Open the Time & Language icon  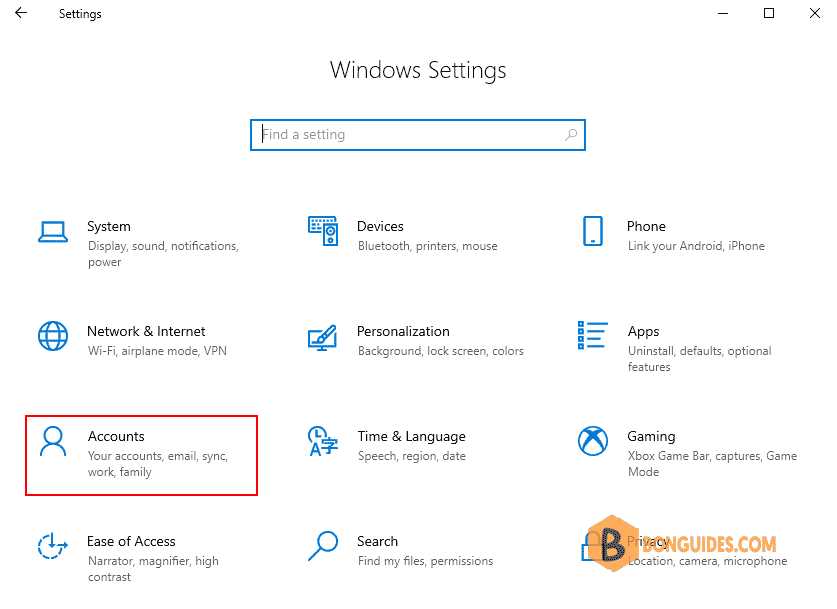pyautogui.click(x=323, y=441)
